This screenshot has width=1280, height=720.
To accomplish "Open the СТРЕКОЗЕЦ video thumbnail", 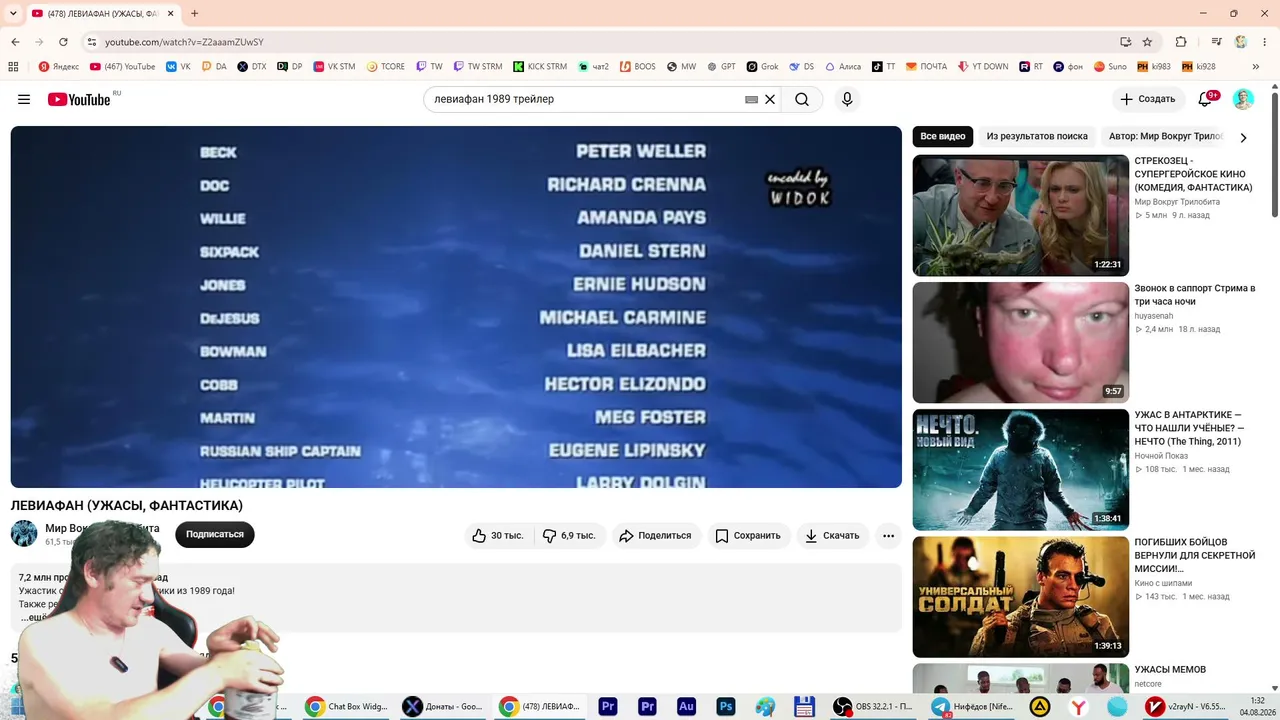I will pos(1020,215).
